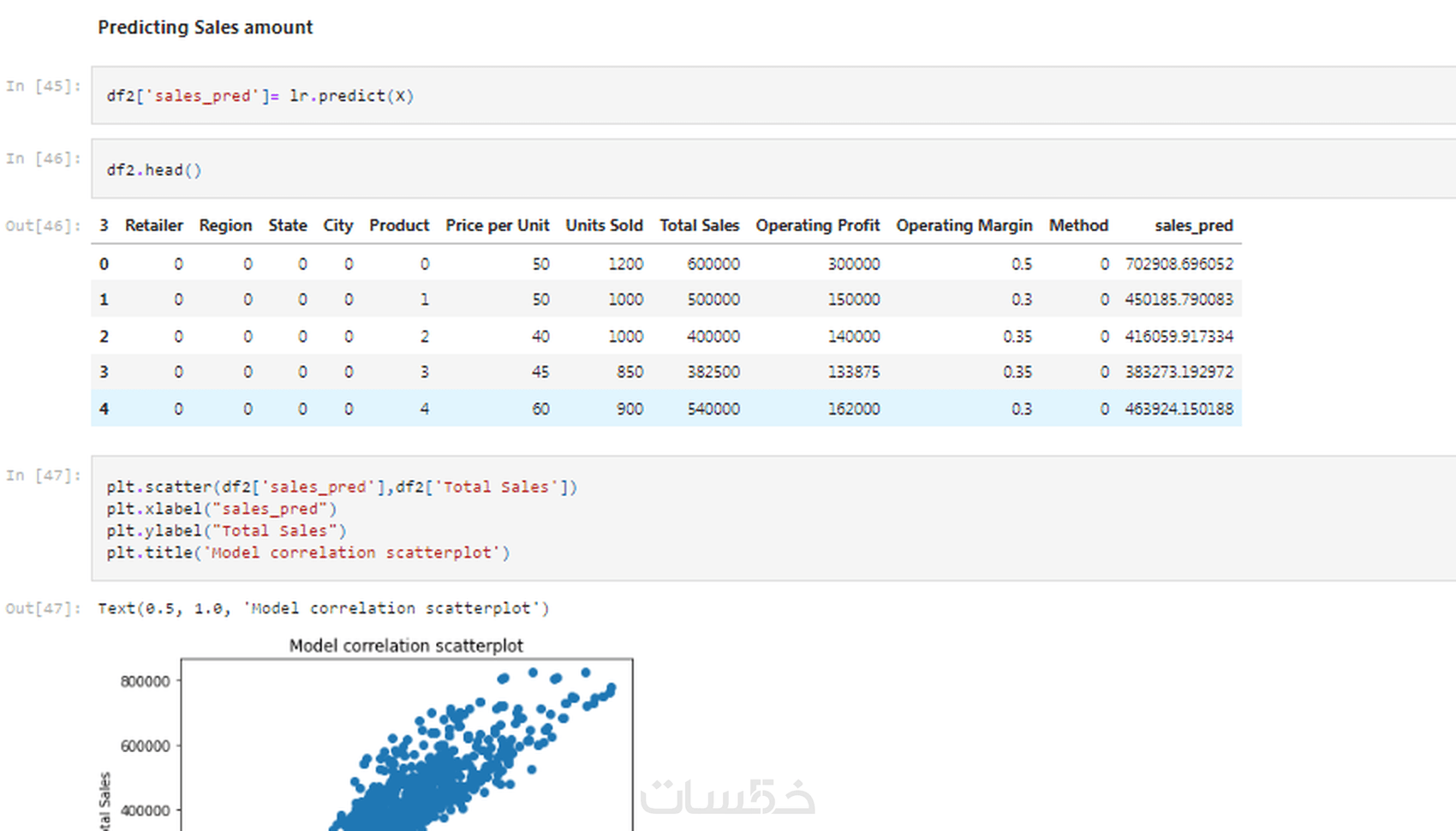1456x831 pixels.
Task: Click the 400000 y-axis tick label
Action: click(x=146, y=810)
